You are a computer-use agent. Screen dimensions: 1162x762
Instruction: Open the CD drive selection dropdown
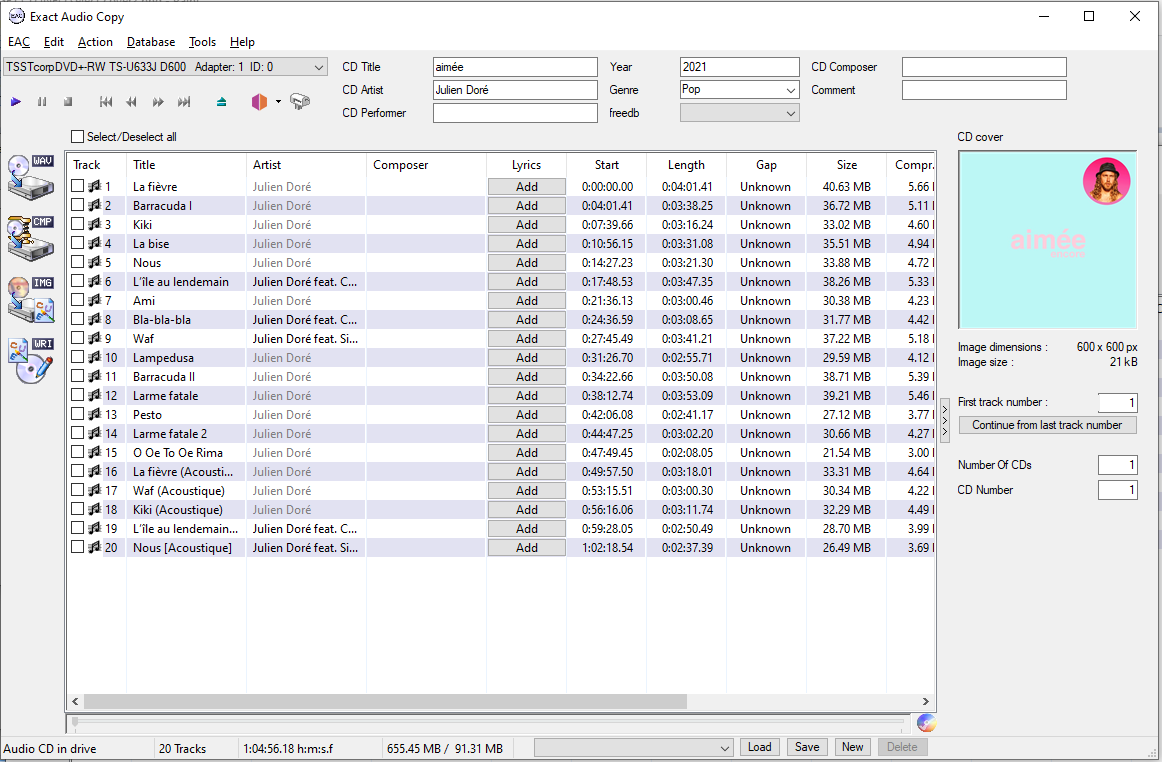tap(165, 67)
